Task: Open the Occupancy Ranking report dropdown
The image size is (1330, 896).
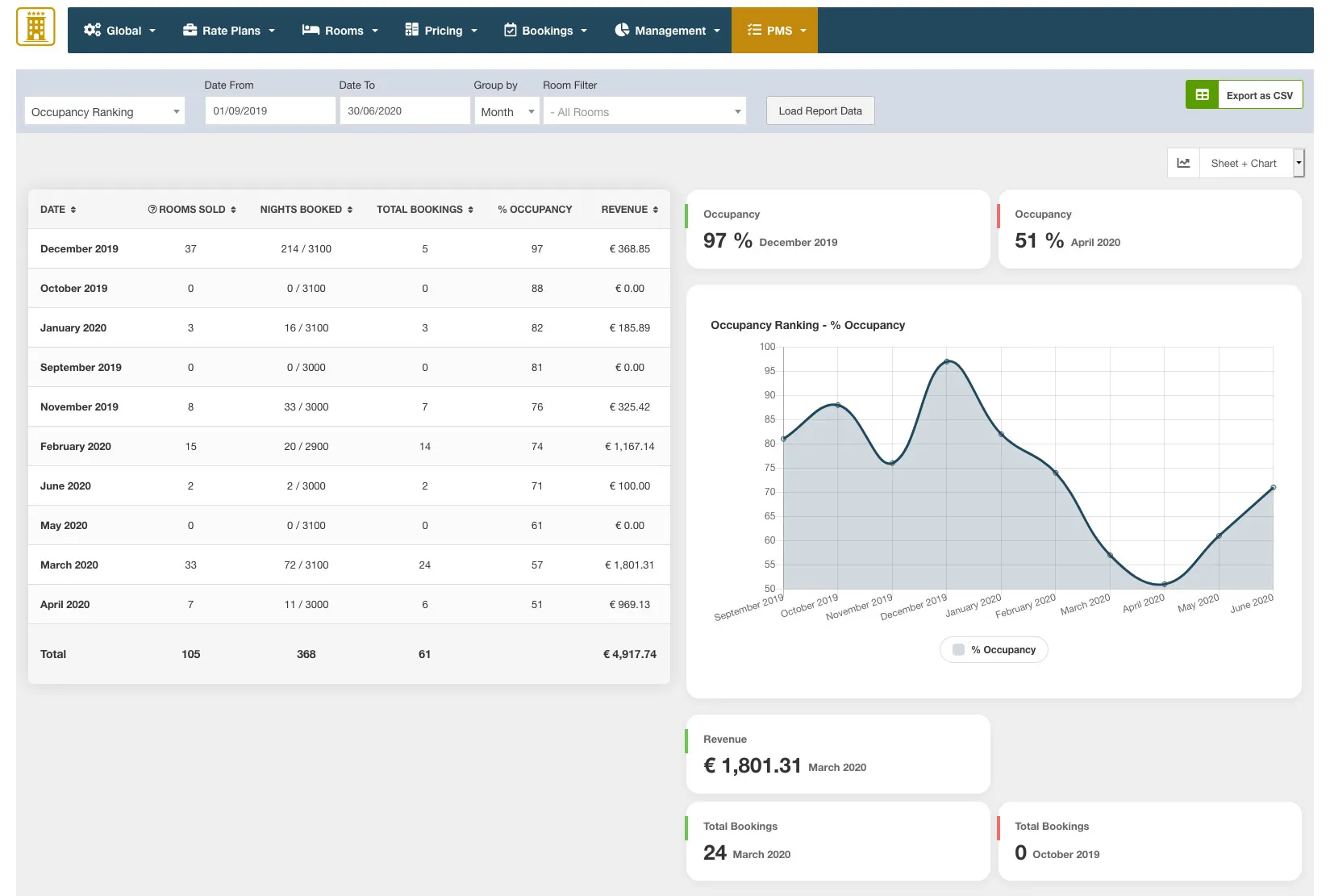Action: click(105, 112)
